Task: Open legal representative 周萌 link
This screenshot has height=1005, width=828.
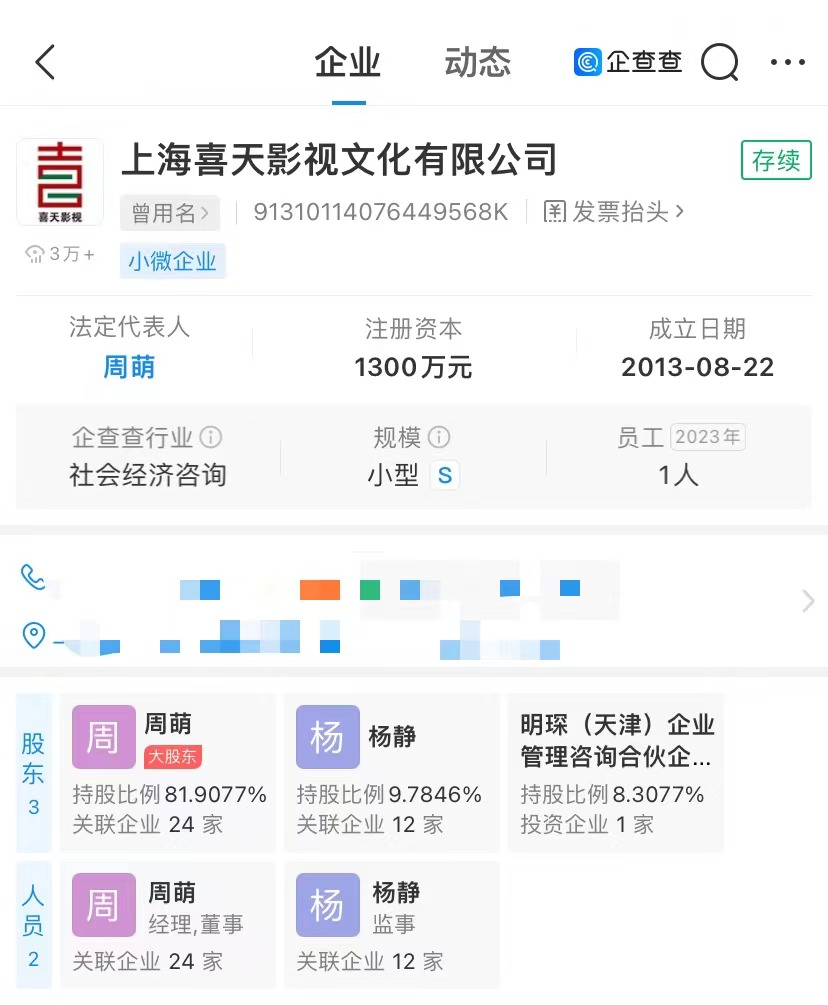Action: [x=129, y=367]
